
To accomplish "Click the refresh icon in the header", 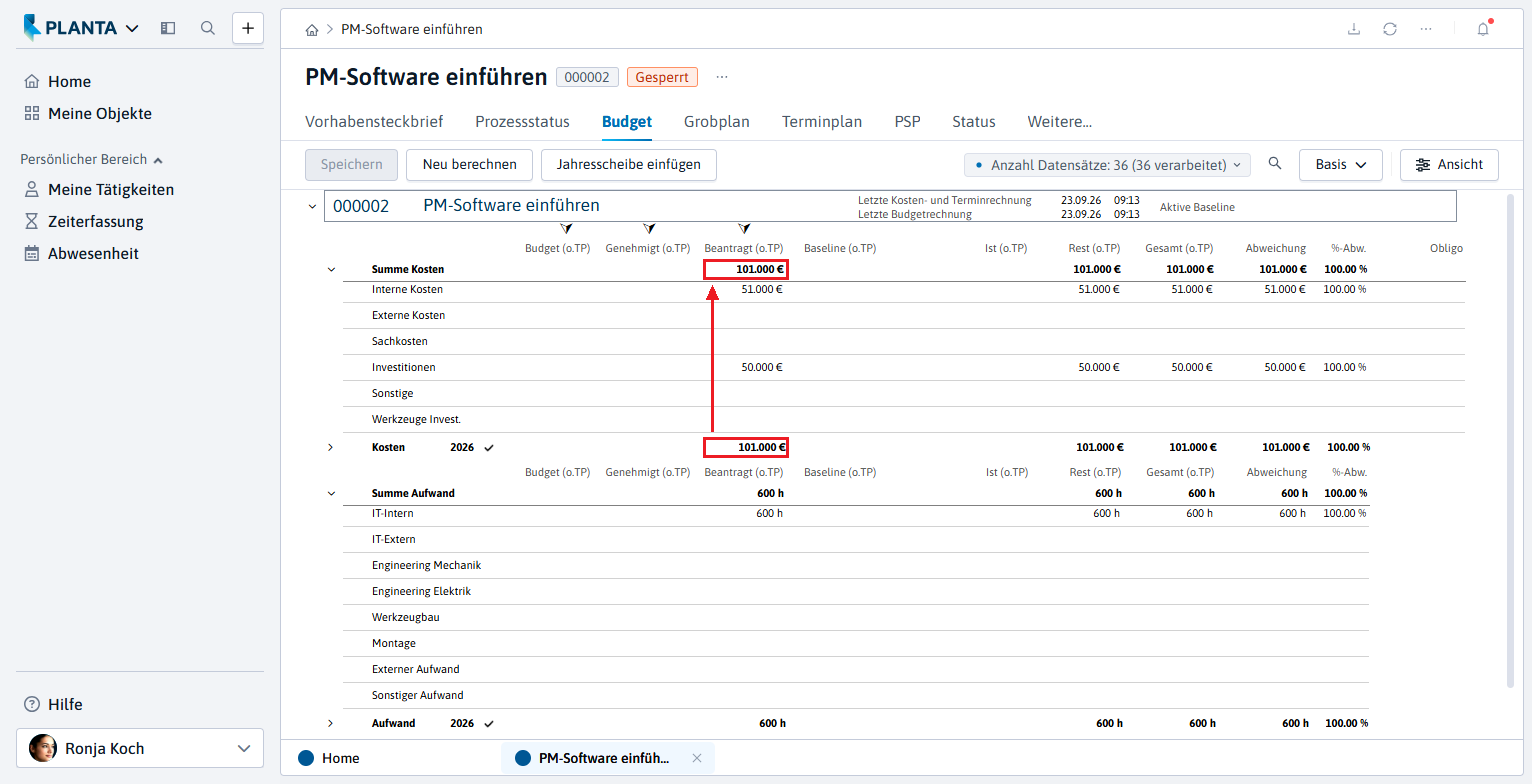I will pyautogui.click(x=1390, y=29).
